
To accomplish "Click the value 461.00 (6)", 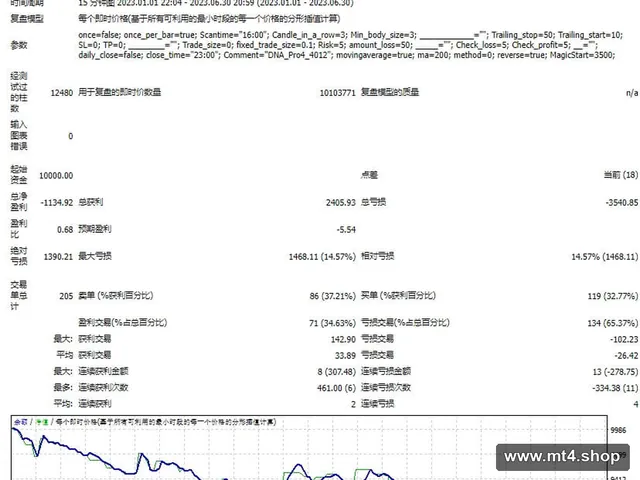I will [x=336, y=388].
